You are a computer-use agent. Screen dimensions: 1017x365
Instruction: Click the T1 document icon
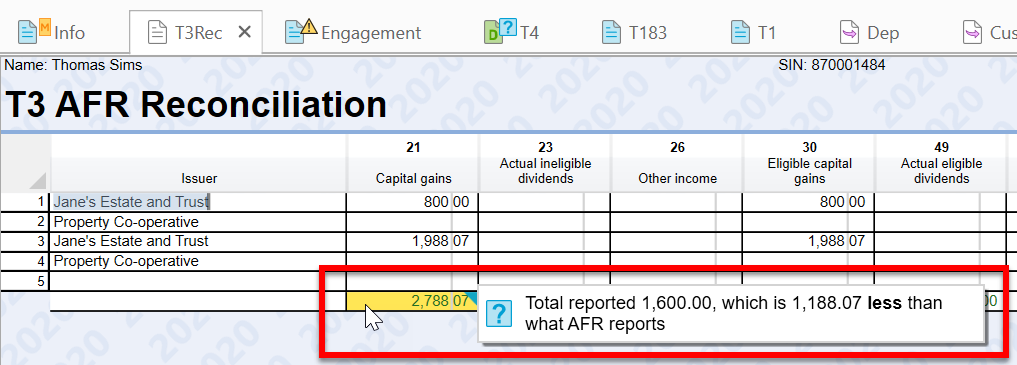pyautogui.click(x=741, y=32)
